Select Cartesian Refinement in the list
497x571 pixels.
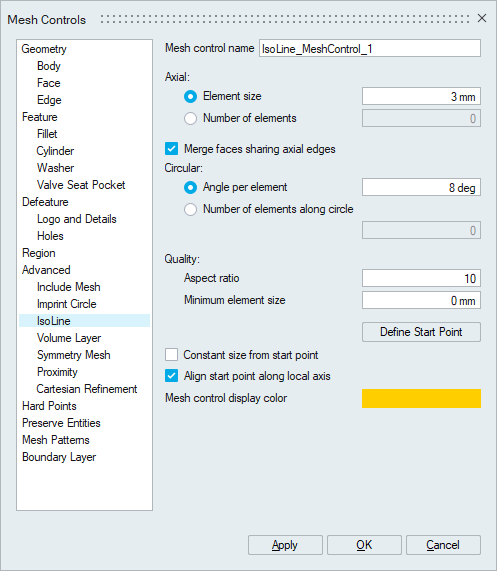click(87, 389)
